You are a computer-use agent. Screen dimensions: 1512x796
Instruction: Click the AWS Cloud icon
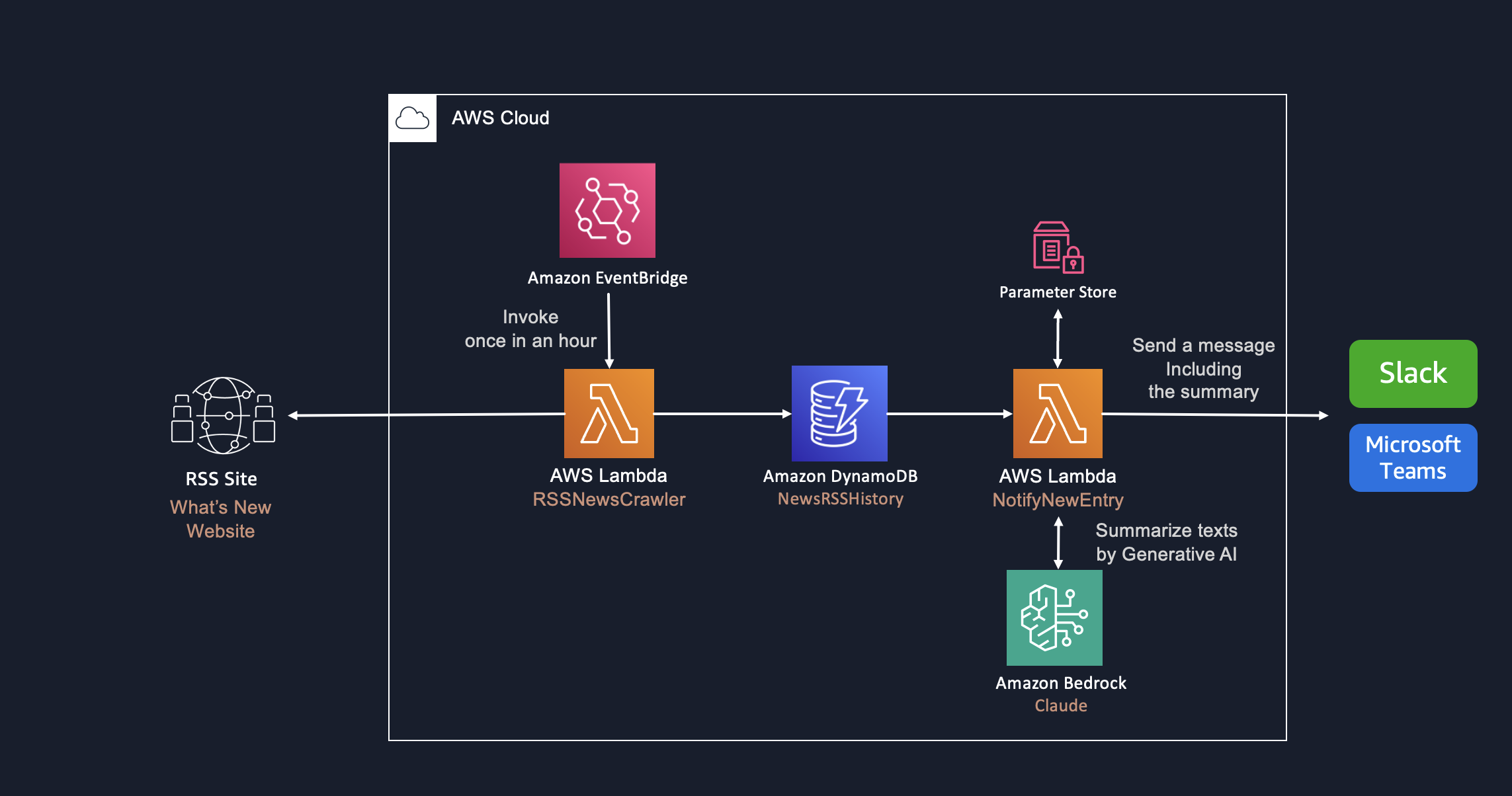(413, 118)
